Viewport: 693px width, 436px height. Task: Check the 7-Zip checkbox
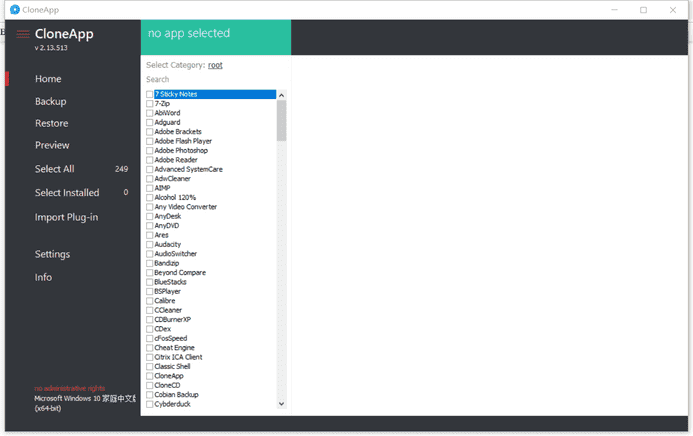[x=149, y=104]
